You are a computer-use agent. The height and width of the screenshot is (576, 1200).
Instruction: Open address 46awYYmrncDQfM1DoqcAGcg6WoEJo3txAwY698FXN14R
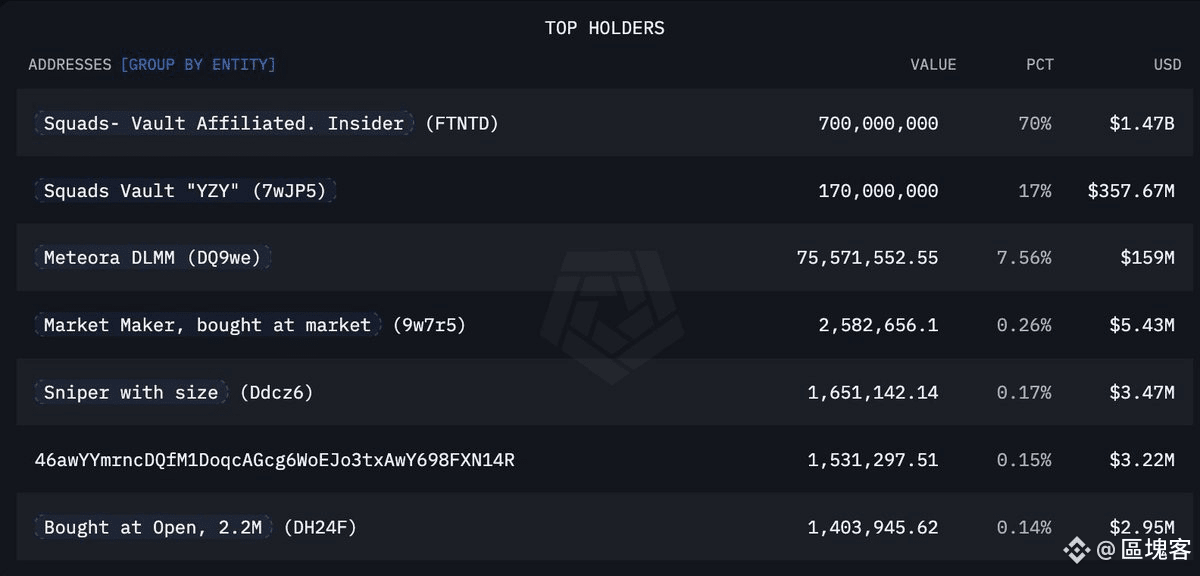pos(275,460)
